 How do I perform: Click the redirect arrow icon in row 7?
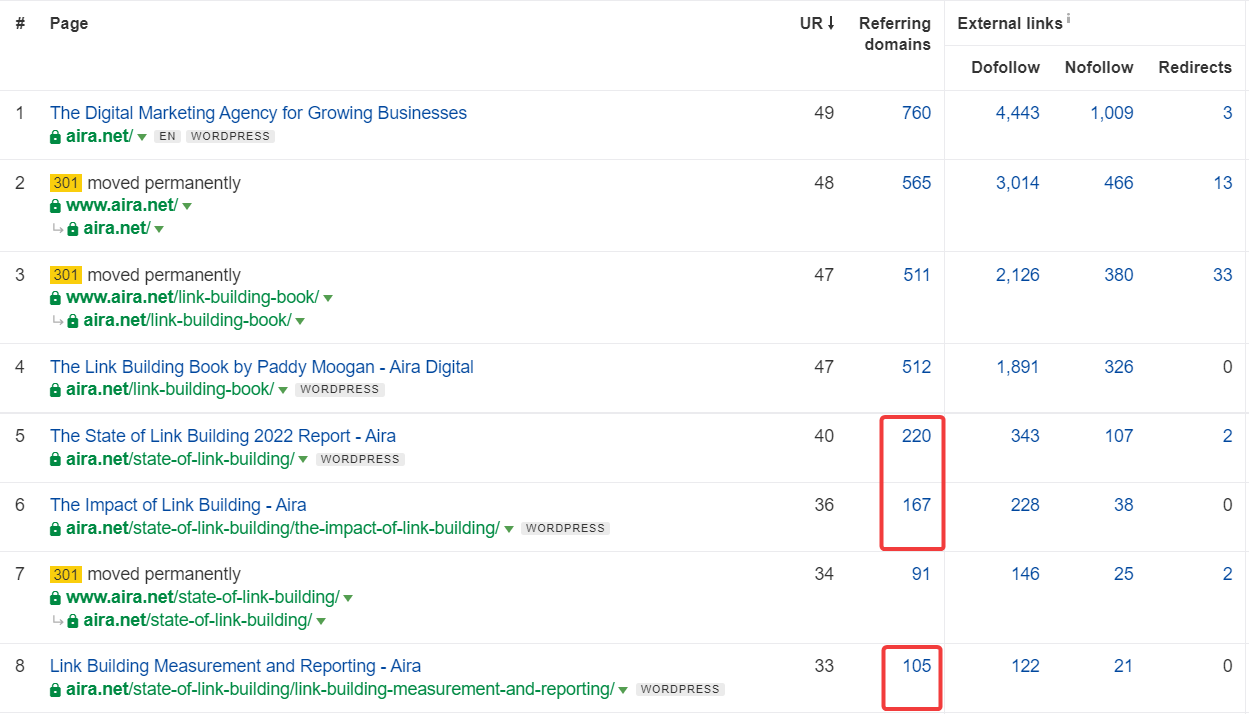coord(57,621)
